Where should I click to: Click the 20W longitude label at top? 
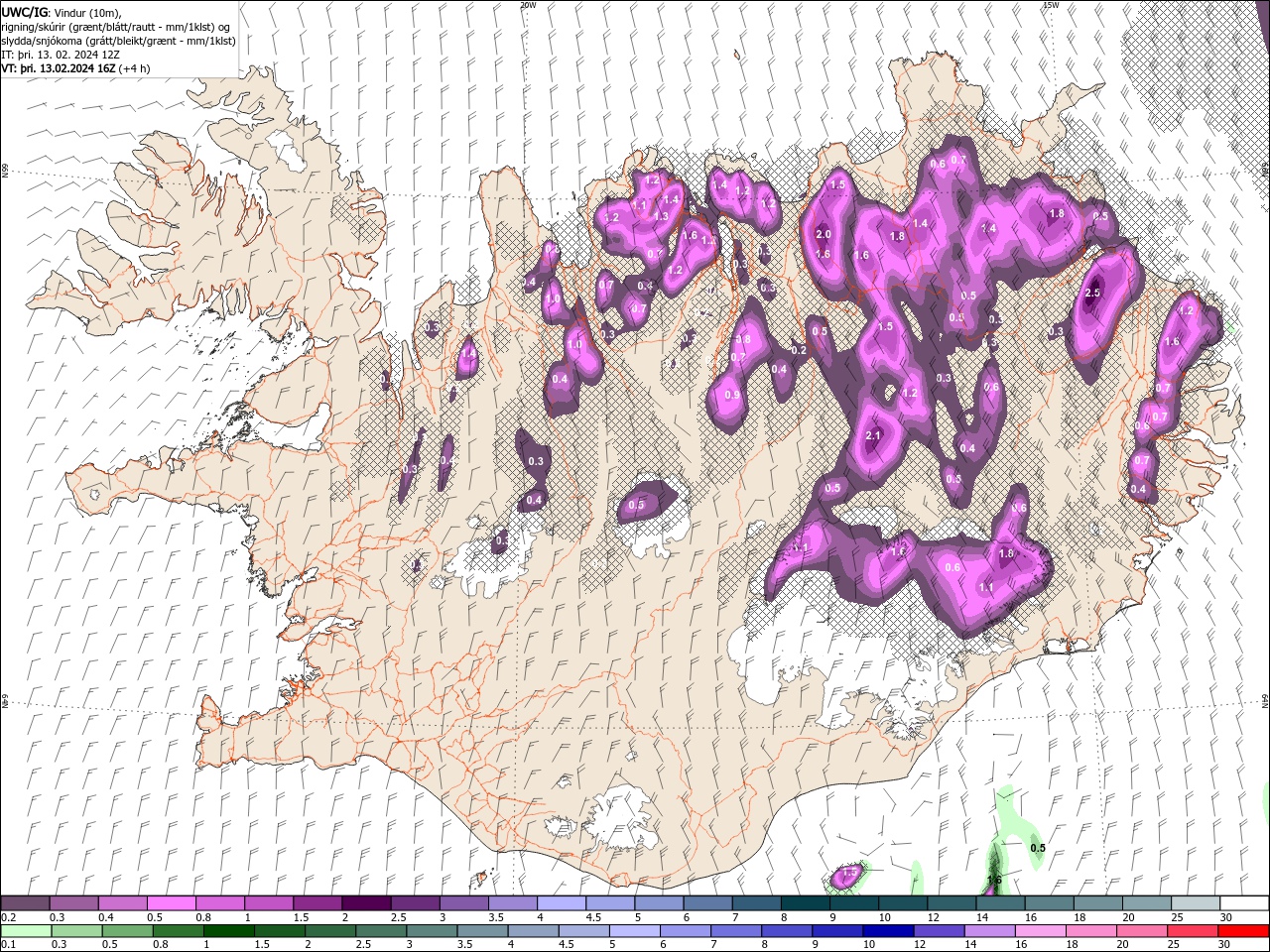point(528,5)
